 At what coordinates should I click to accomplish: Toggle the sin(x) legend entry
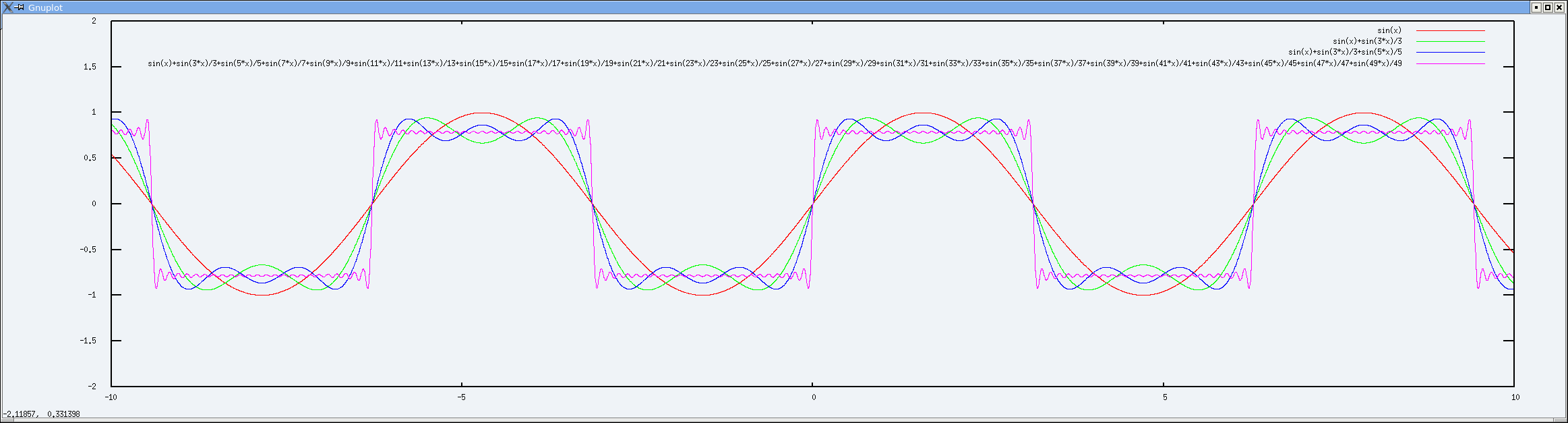(1389, 30)
